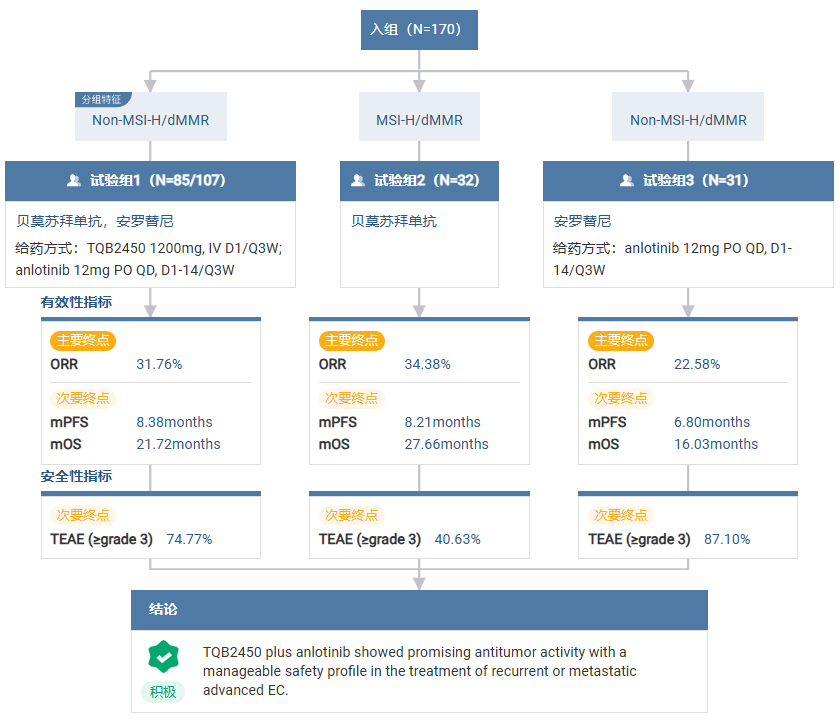Click the green positive badge icon

163,657
